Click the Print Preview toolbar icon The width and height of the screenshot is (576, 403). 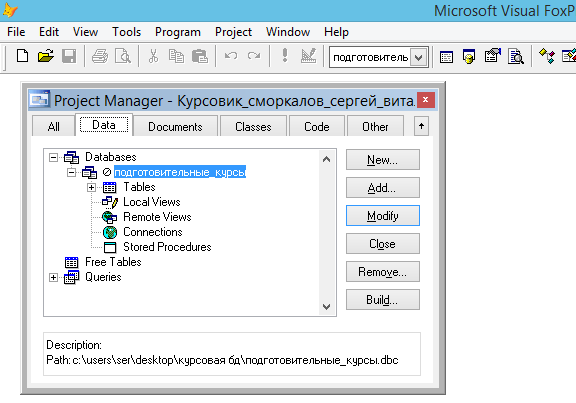point(123,56)
